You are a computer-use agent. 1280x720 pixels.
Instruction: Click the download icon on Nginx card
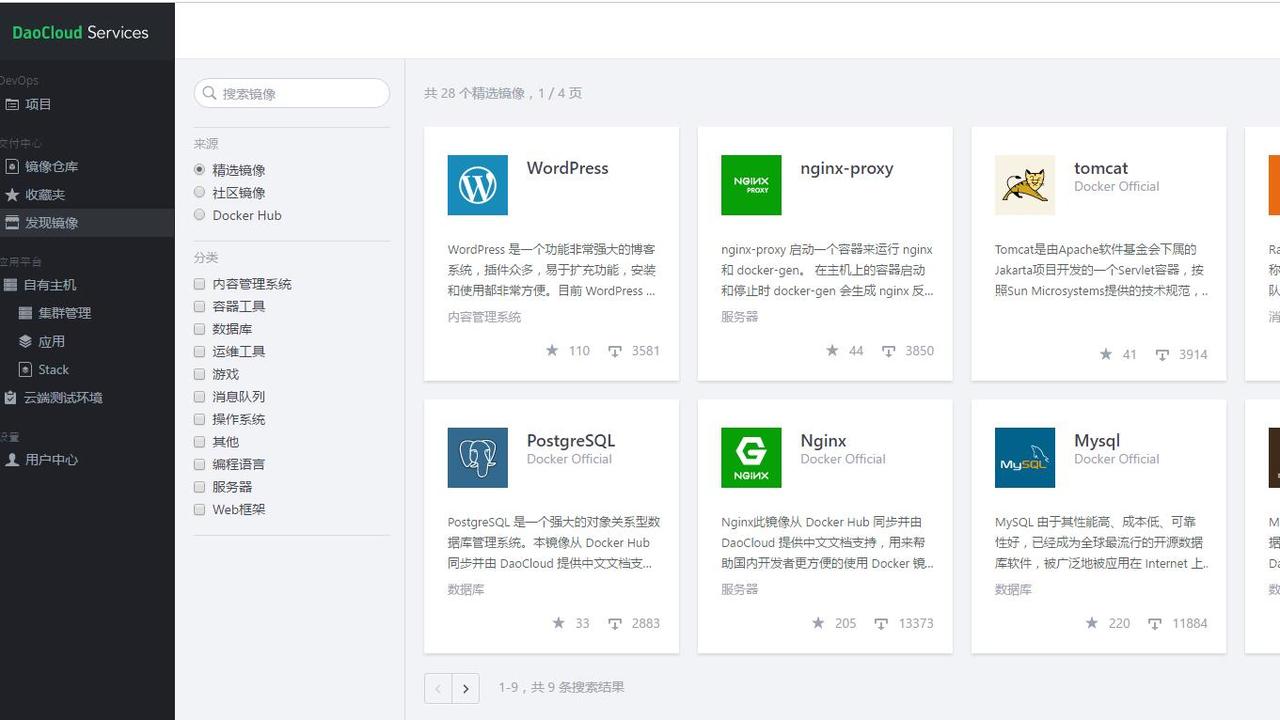coord(881,624)
